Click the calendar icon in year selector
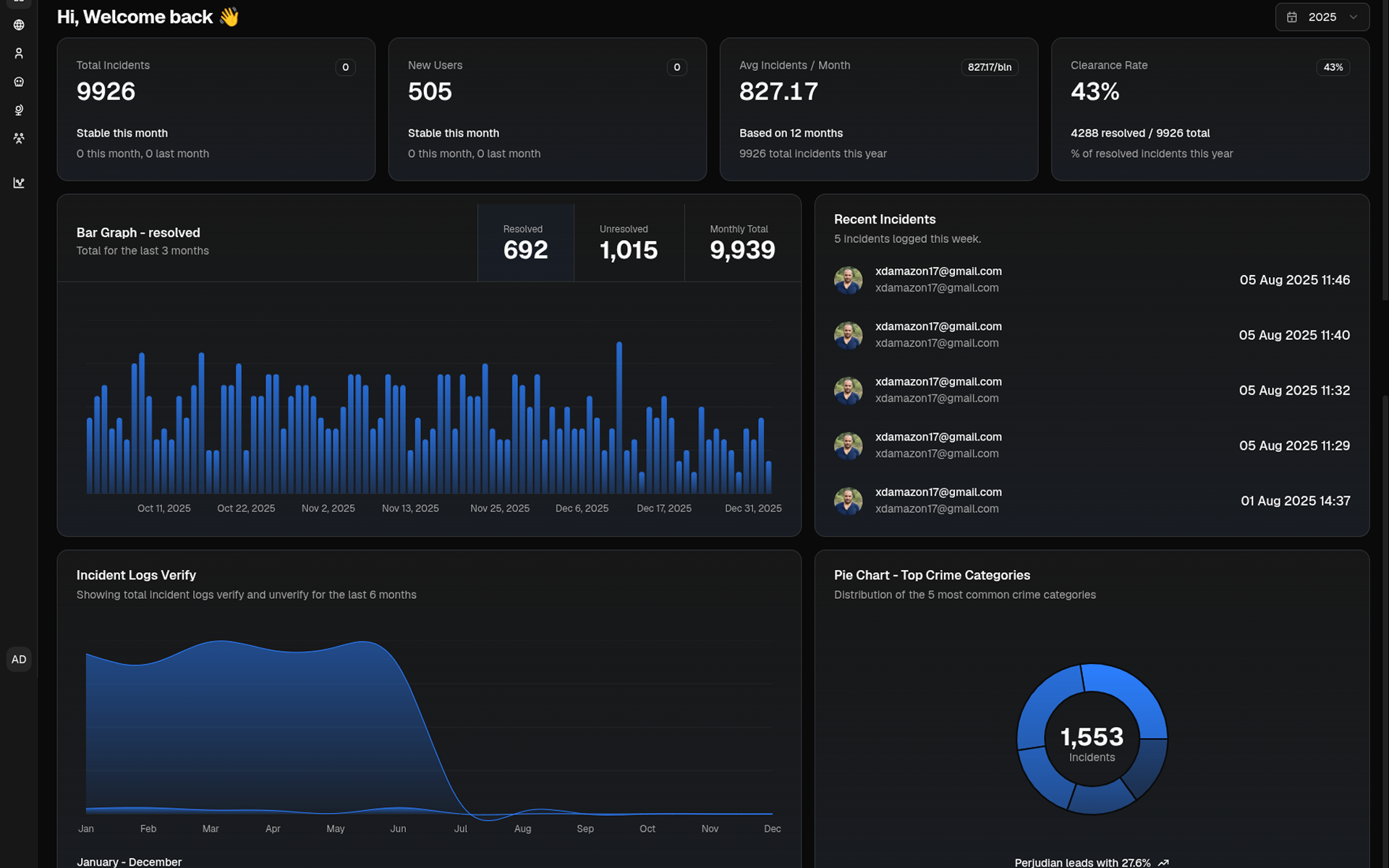 click(1292, 17)
